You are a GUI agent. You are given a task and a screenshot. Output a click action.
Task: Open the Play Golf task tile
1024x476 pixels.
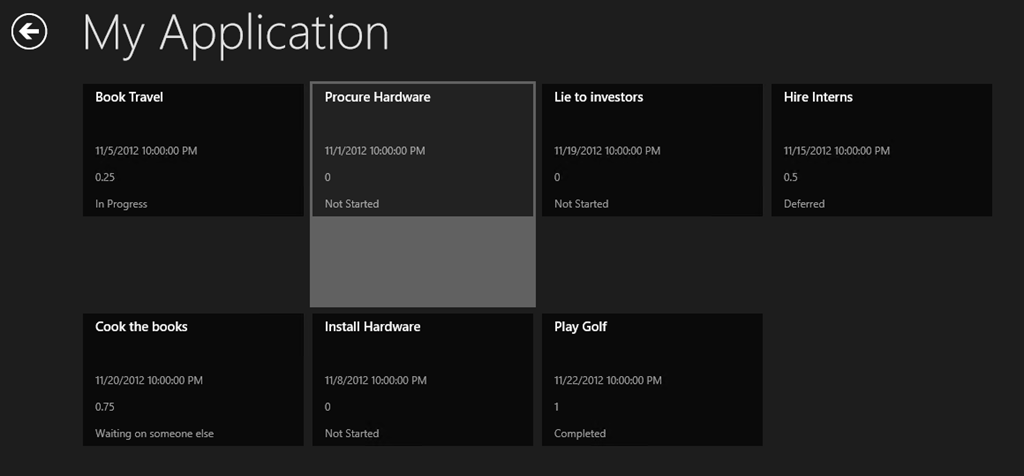652,379
